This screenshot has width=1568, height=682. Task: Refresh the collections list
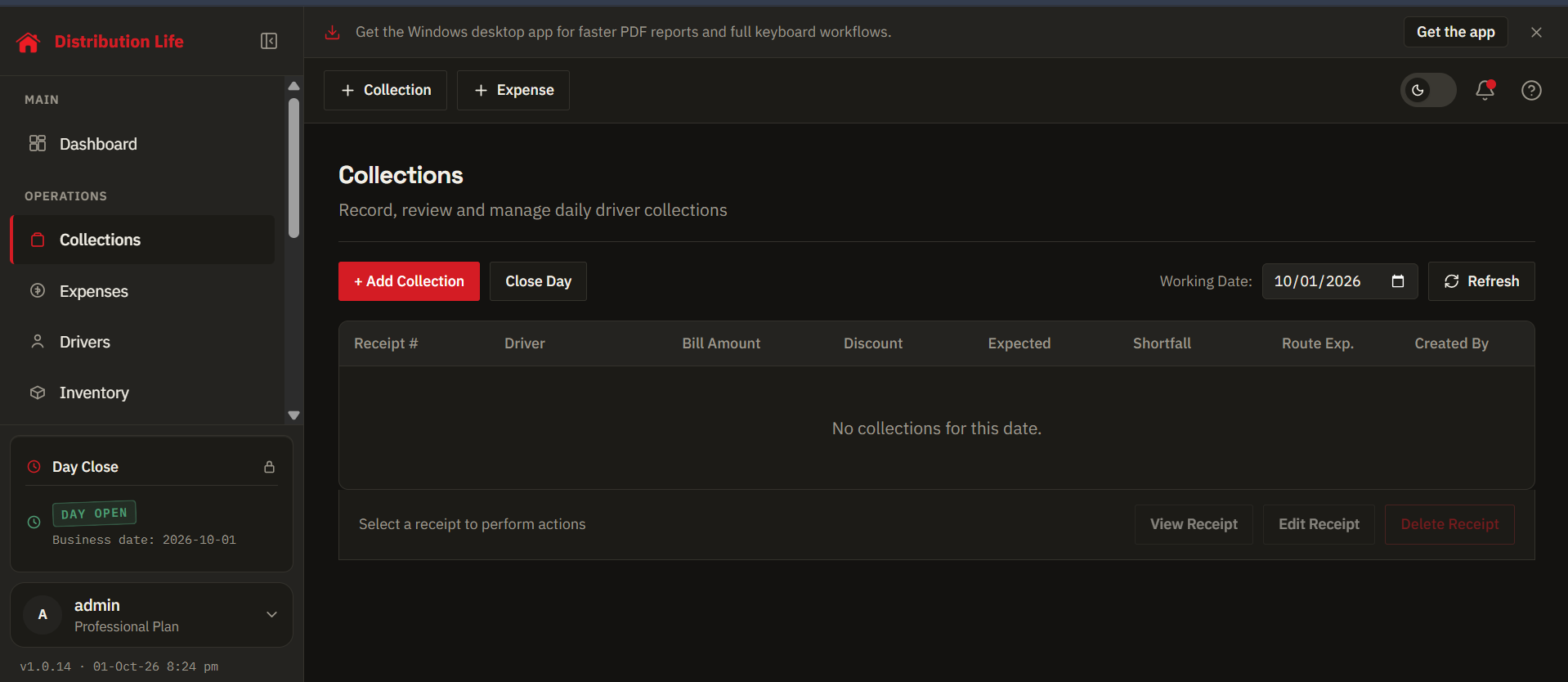pos(1481,281)
